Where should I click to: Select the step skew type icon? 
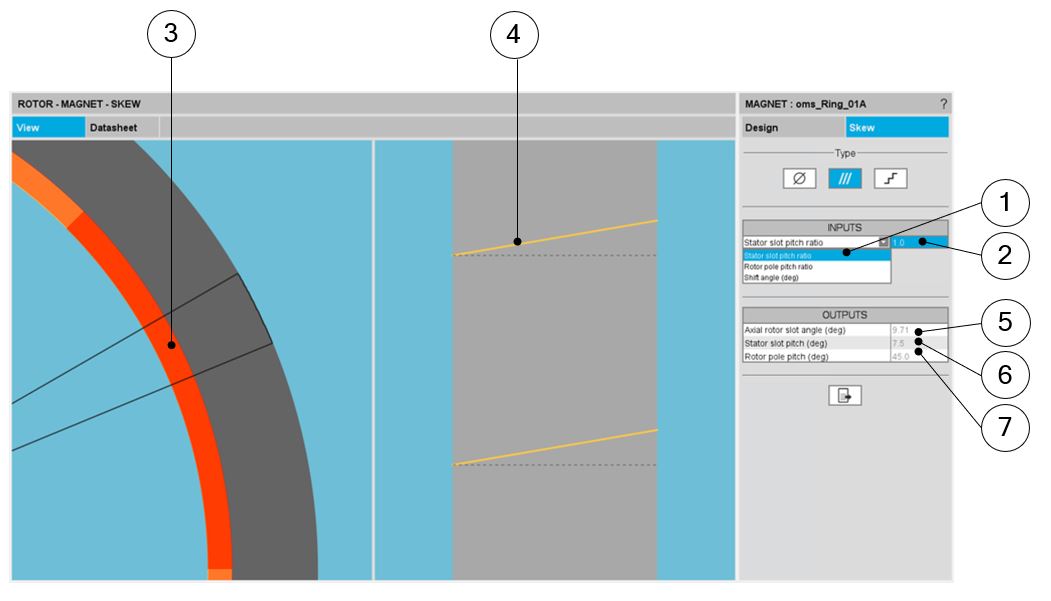pos(890,178)
